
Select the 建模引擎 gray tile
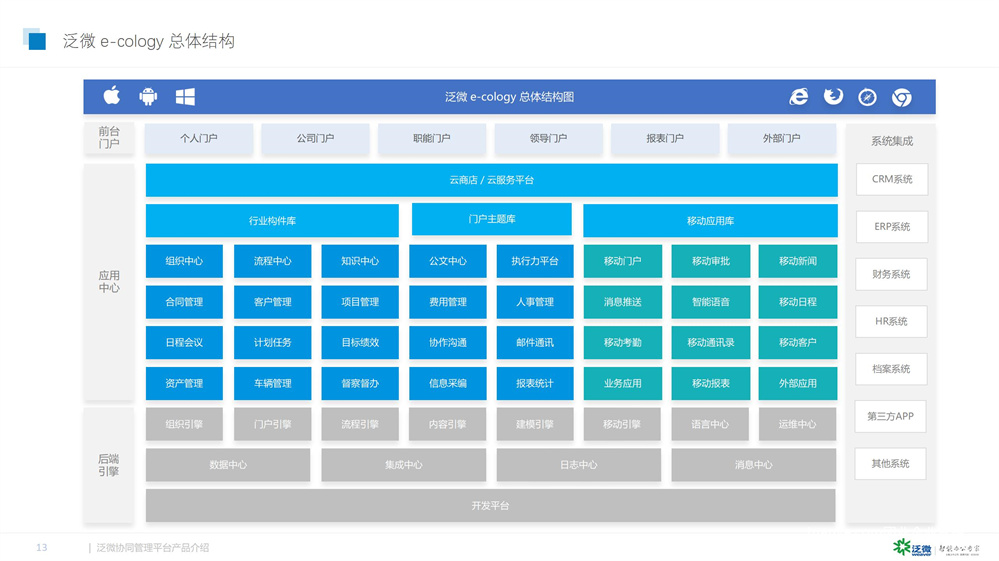[x=535, y=424]
